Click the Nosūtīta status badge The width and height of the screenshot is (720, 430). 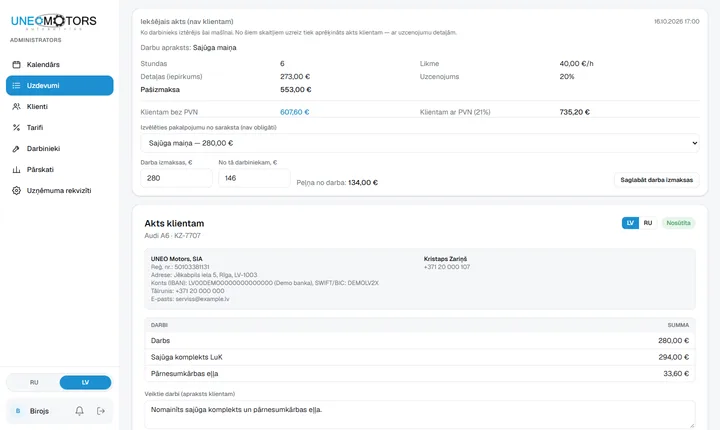(x=678, y=223)
